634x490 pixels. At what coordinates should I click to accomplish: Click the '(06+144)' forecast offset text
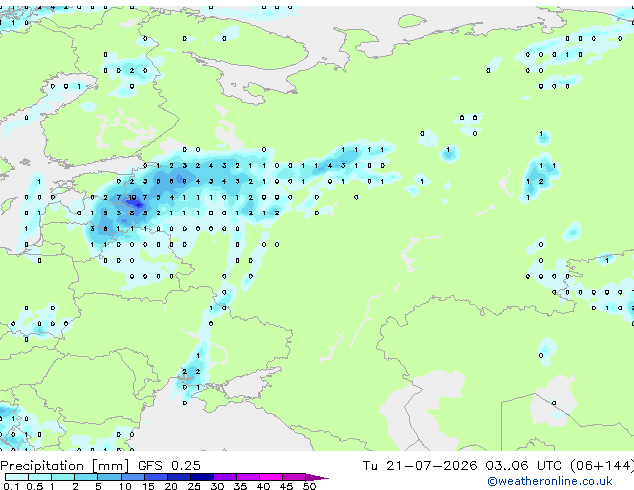point(602,466)
